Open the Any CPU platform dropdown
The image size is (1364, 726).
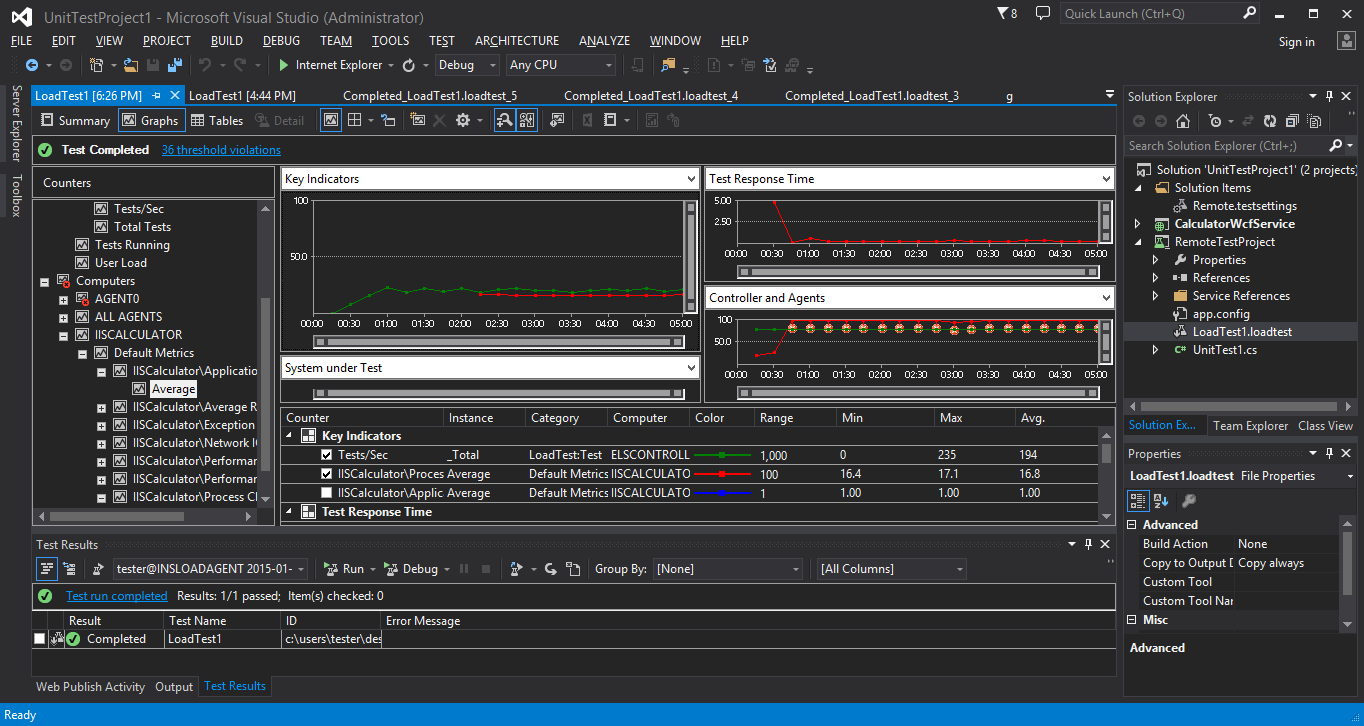pos(560,65)
